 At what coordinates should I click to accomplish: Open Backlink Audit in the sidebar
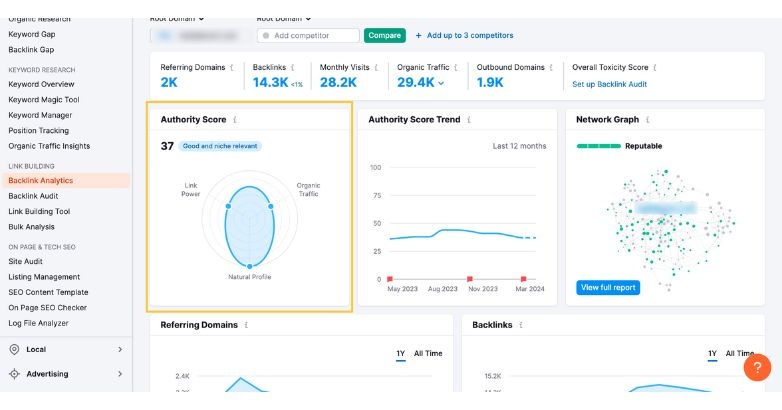click(x=34, y=196)
